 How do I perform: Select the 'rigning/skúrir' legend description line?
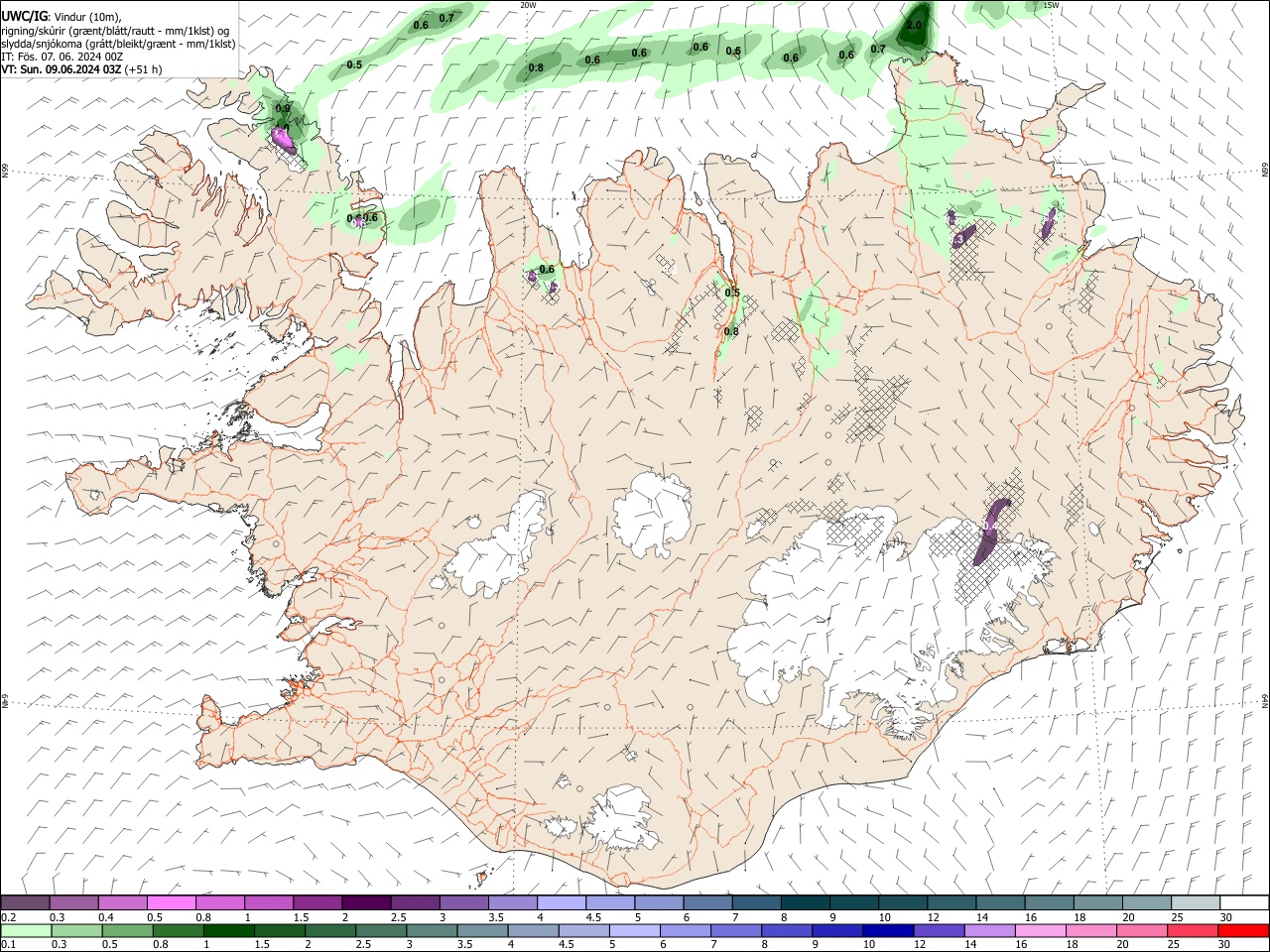coord(114,31)
